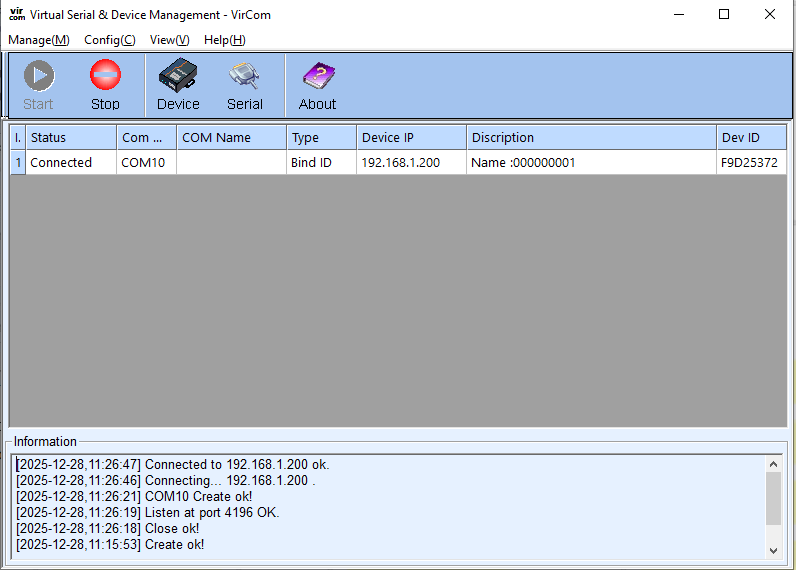The height and width of the screenshot is (570, 796).
Task: Open the Config menu
Action: [x=110, y=40]
